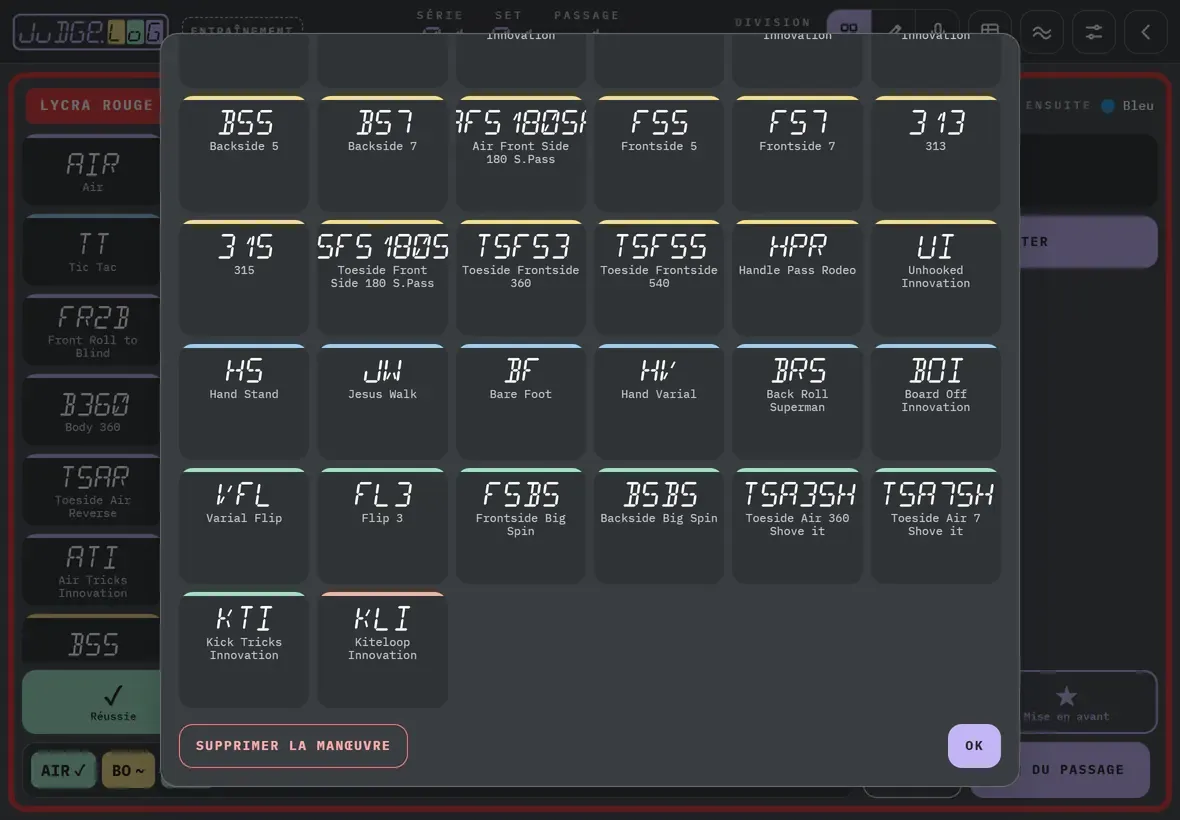Select the Frontside Big Spin card
Screen dimensions: 1180x820
click(521, 526)
